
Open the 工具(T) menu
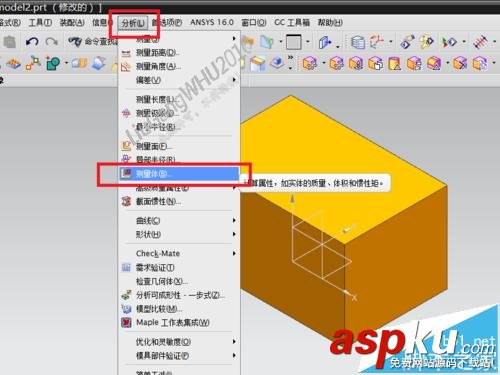coord(40,23)
